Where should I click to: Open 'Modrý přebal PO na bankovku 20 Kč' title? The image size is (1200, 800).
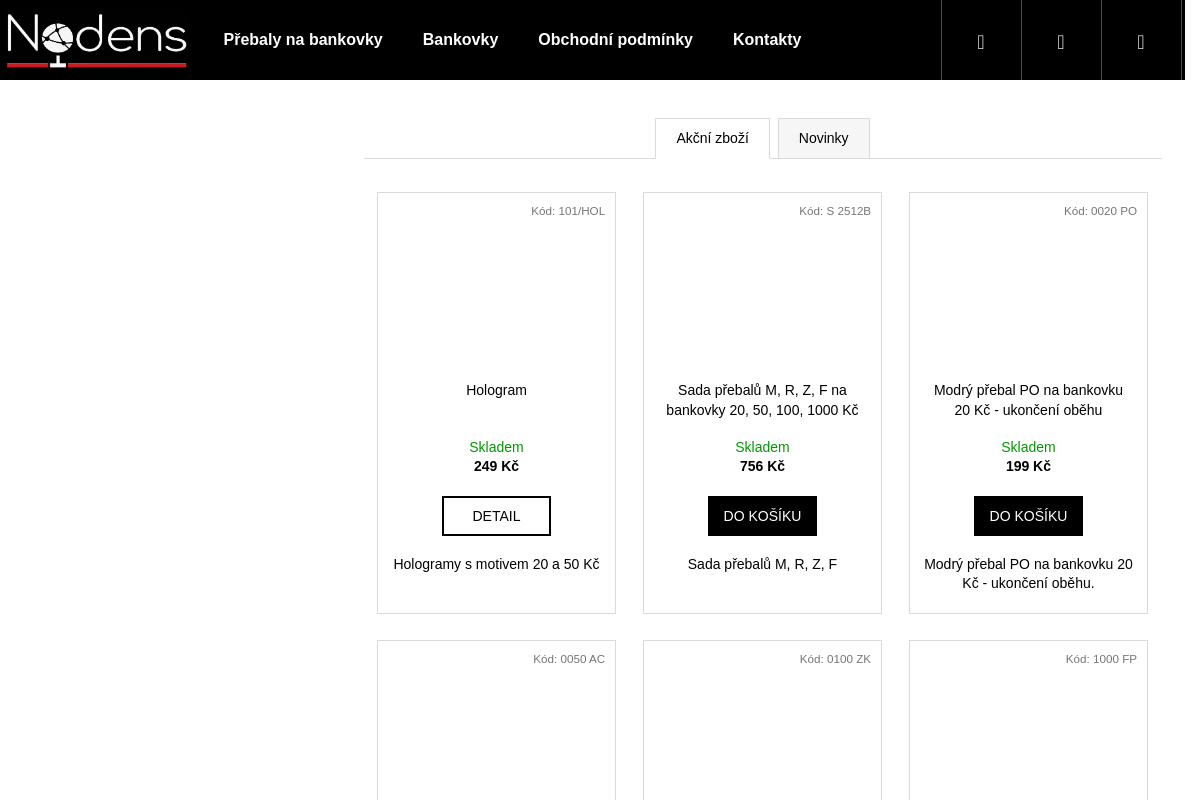[x=1028, y=400]
